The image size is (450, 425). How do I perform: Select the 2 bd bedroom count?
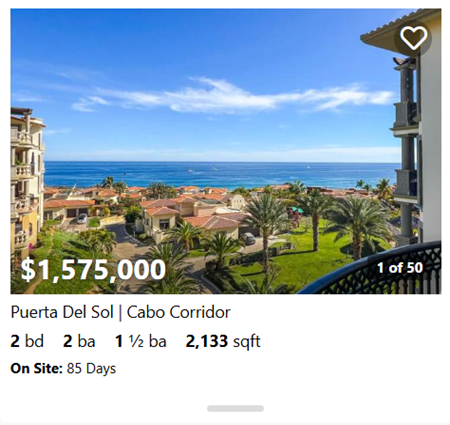pos(27,341)
